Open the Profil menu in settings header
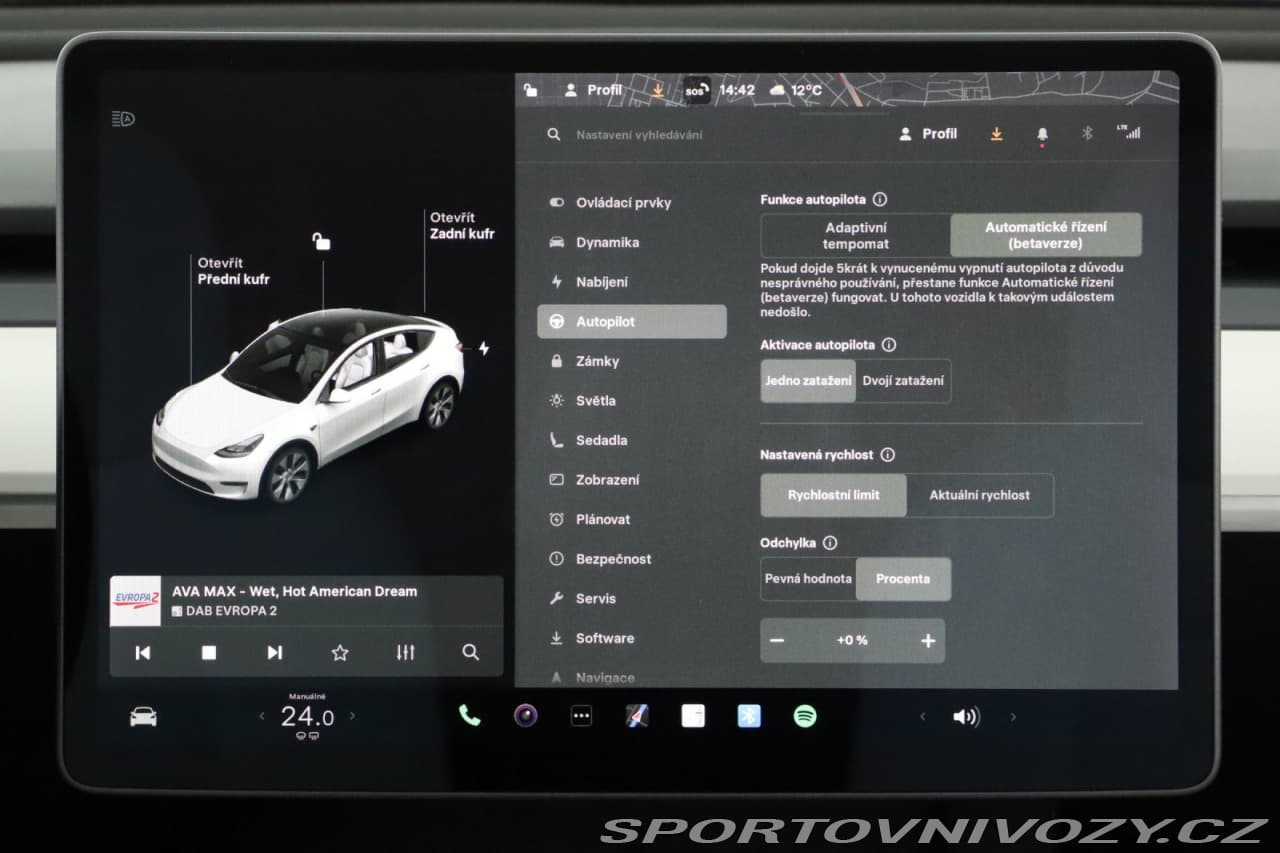 928,133
